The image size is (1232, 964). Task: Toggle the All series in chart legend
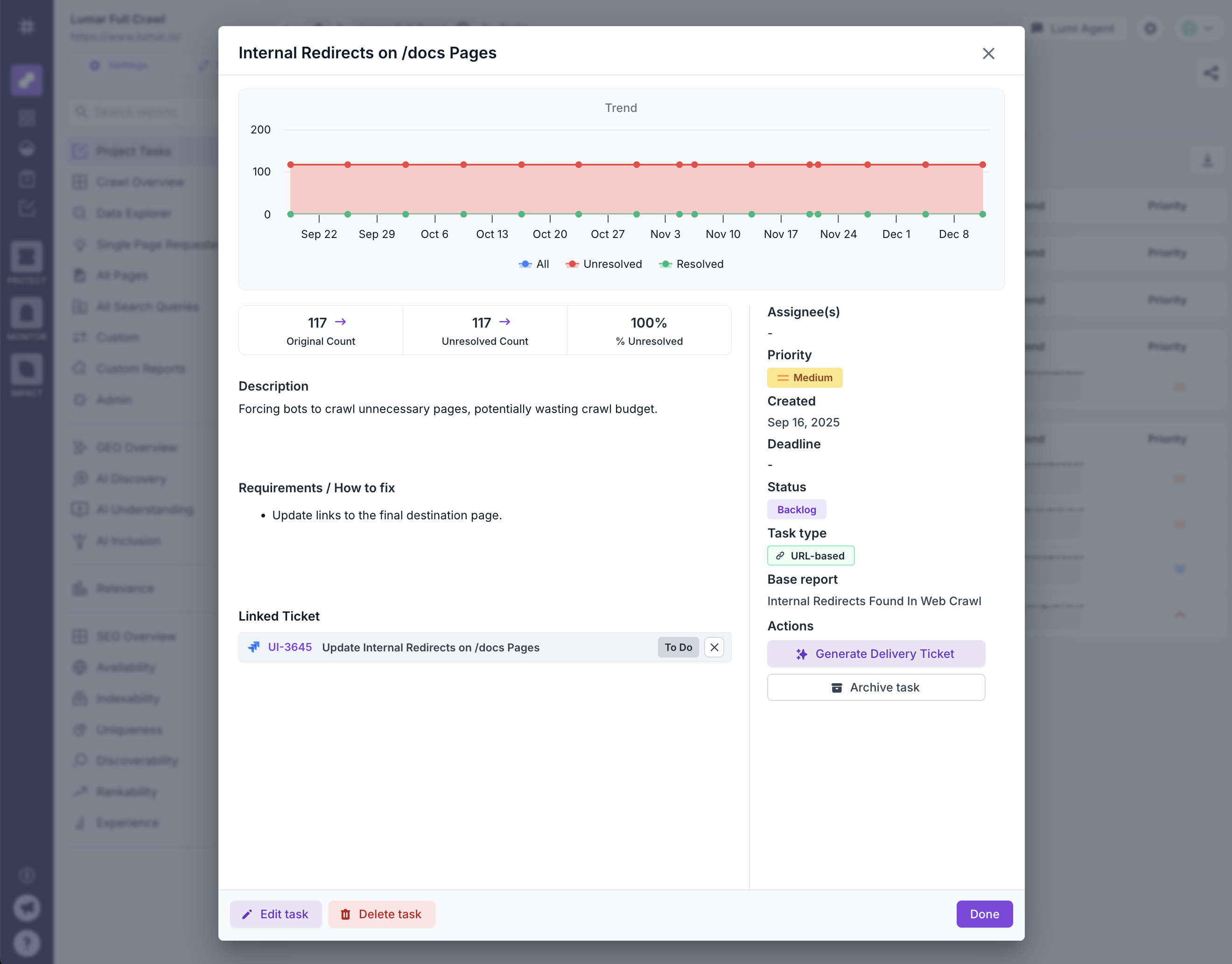click(x=534, y=264)
